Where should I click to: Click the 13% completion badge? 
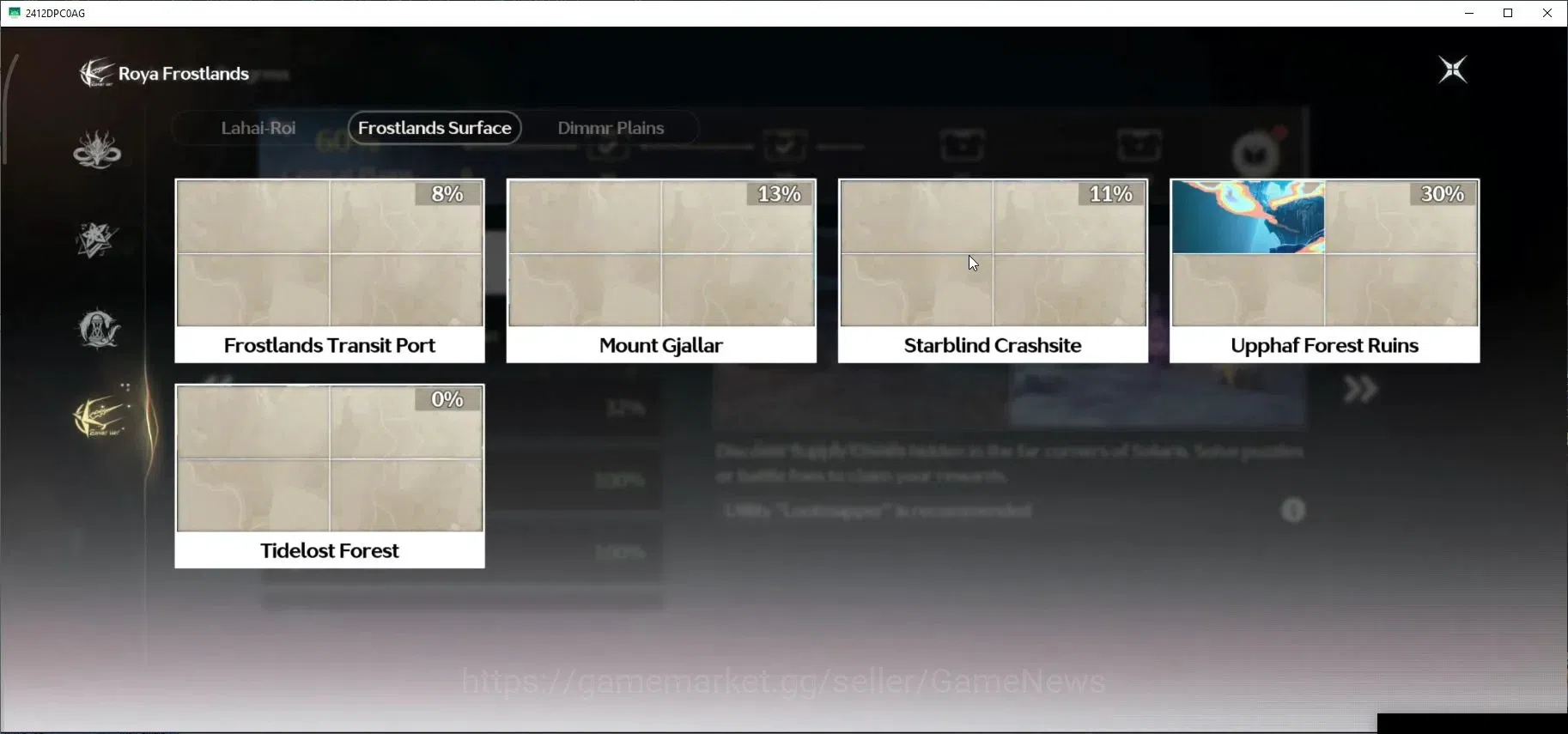(779, 194)
